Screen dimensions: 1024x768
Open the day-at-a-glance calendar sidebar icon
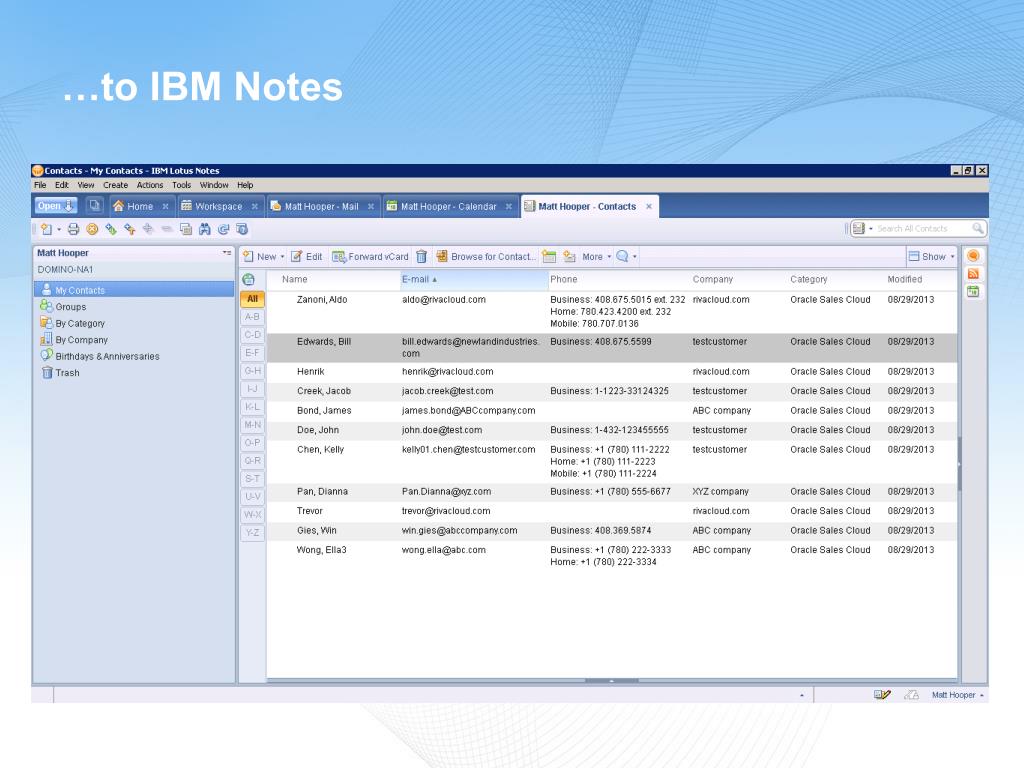[973, 291]
